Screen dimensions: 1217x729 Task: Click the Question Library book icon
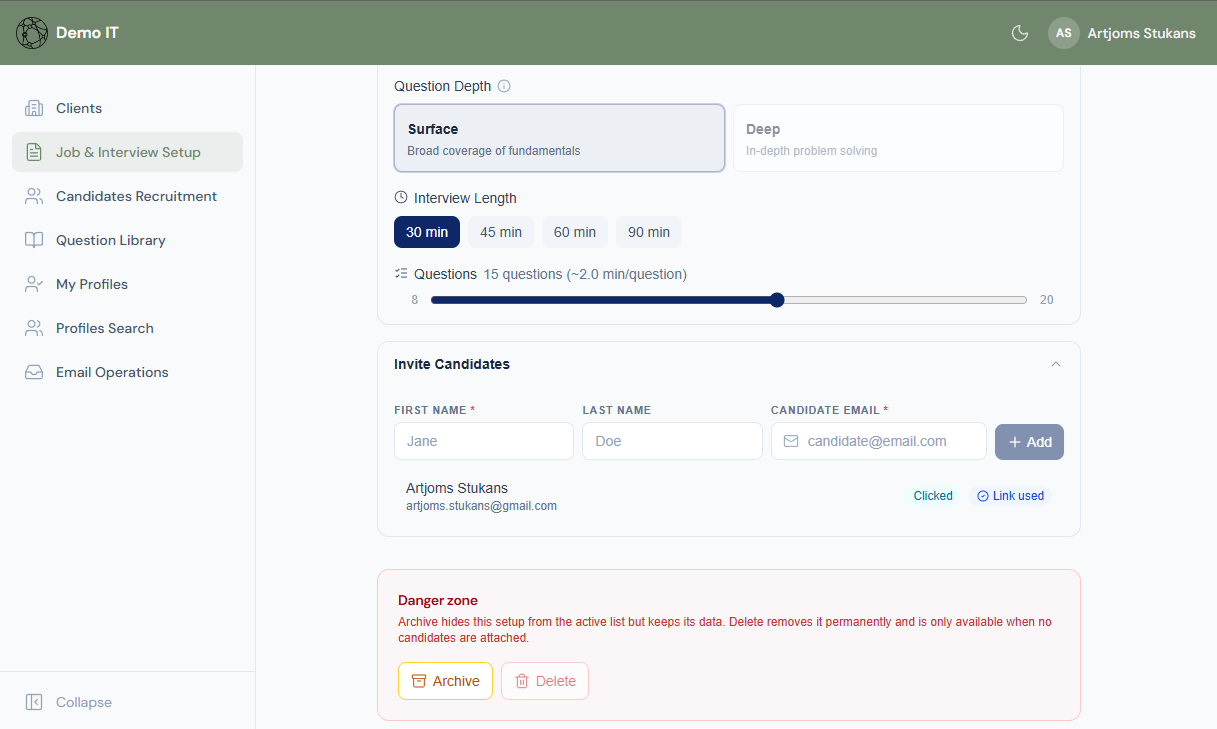coord(34,240)
